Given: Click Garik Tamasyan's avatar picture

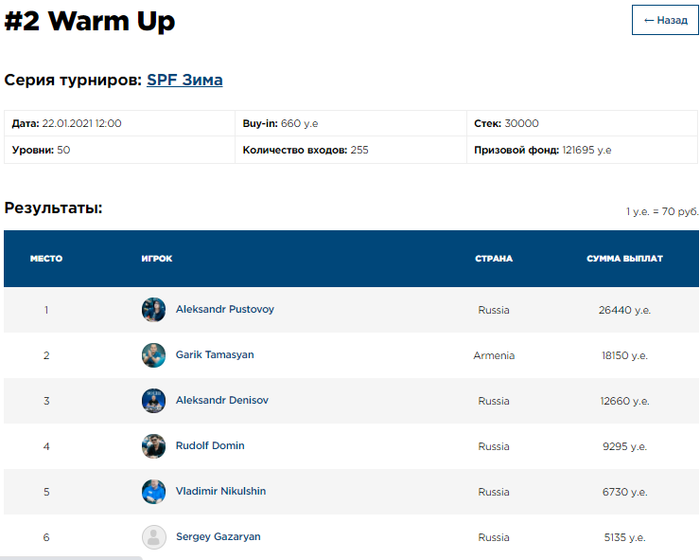Looking at the screenshot, I should [154, 355].
